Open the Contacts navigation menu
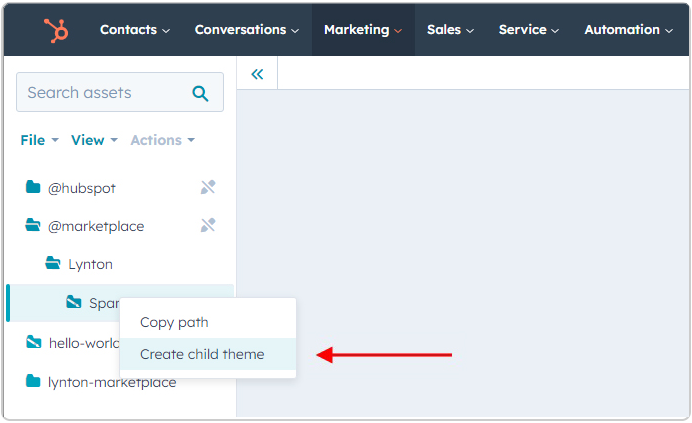692x423 pixels. tap(134, 30)
